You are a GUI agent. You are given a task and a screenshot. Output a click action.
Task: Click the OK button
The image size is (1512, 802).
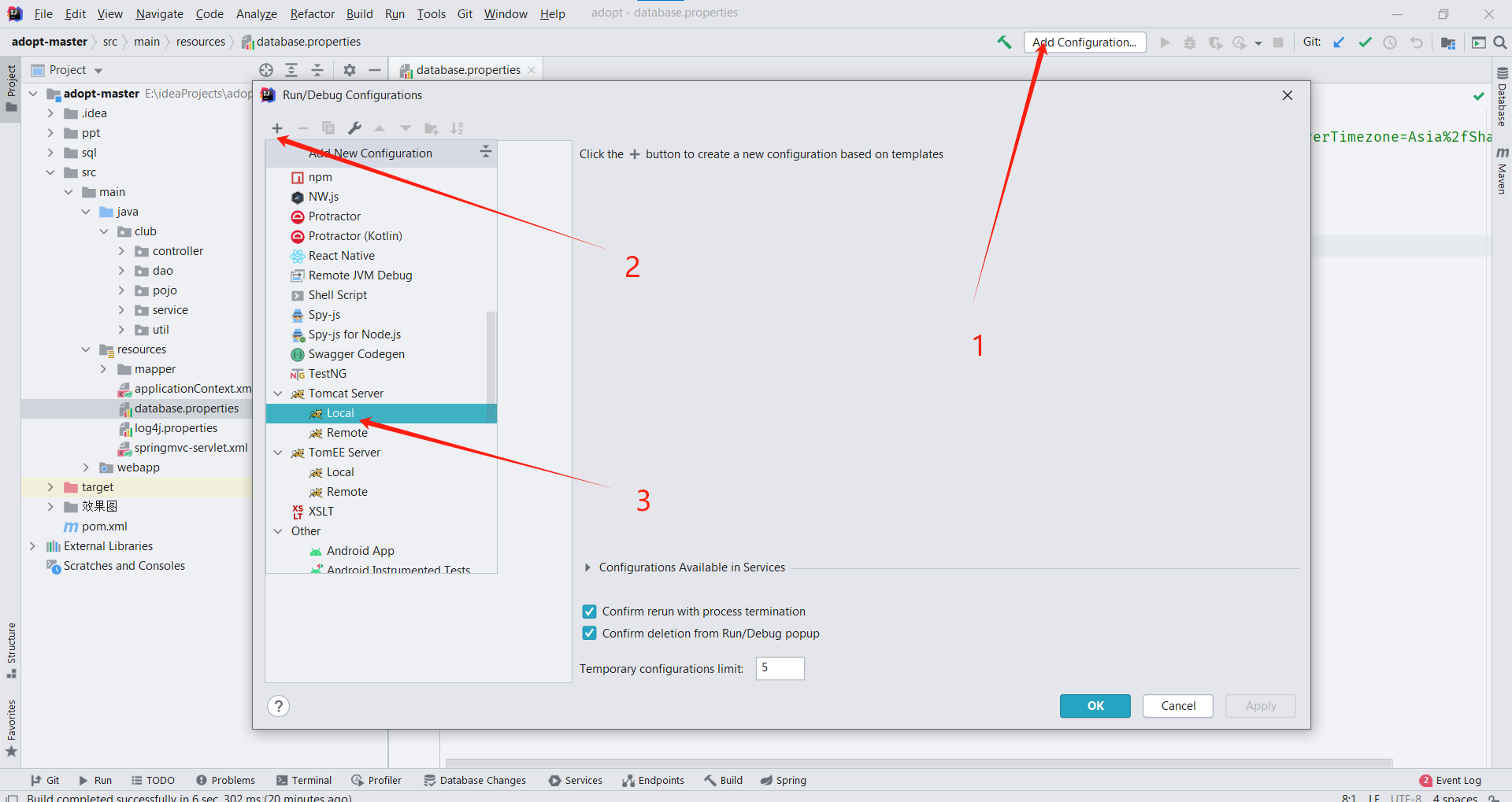1095,706
